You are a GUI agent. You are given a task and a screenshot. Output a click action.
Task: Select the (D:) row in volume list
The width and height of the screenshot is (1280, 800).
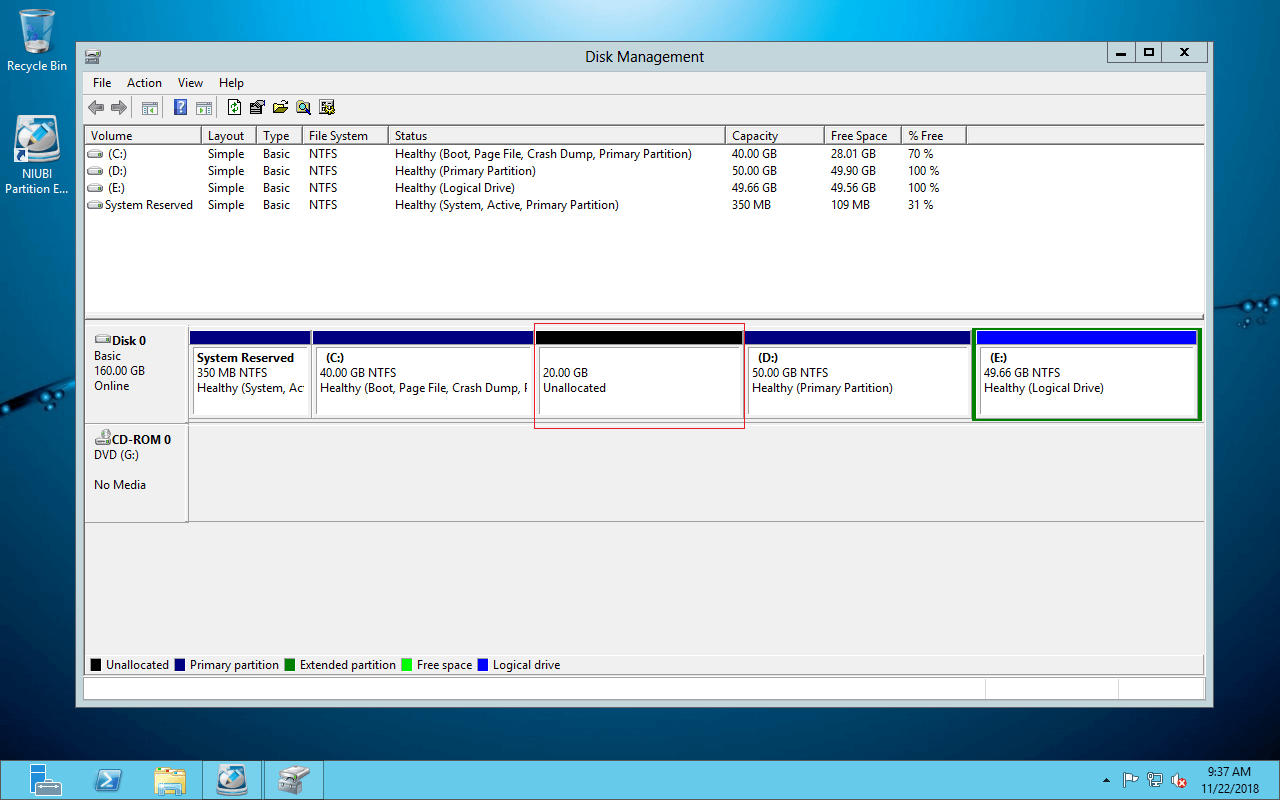coord(118,171)
